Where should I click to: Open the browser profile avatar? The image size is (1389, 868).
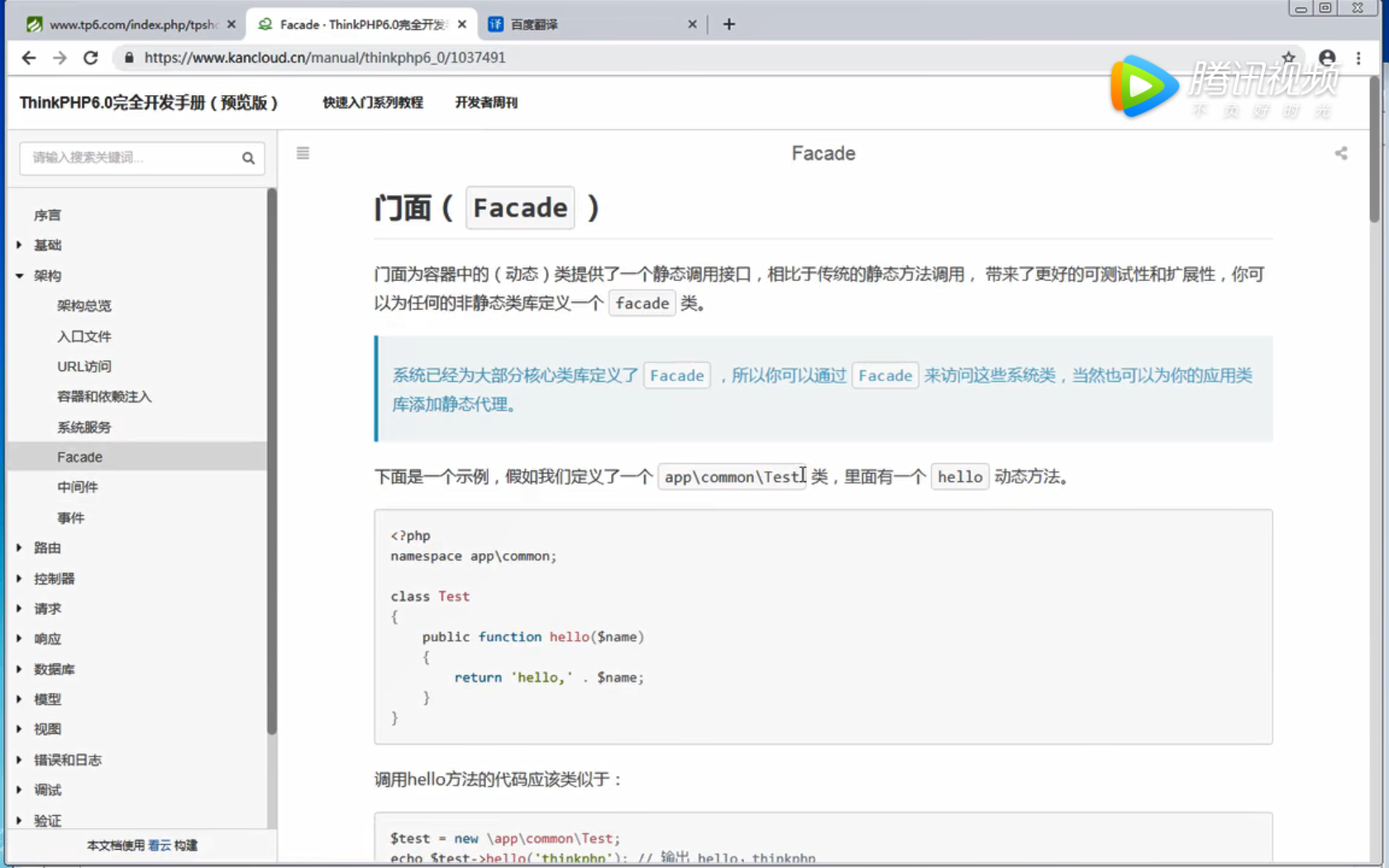tap(1327, 58)
